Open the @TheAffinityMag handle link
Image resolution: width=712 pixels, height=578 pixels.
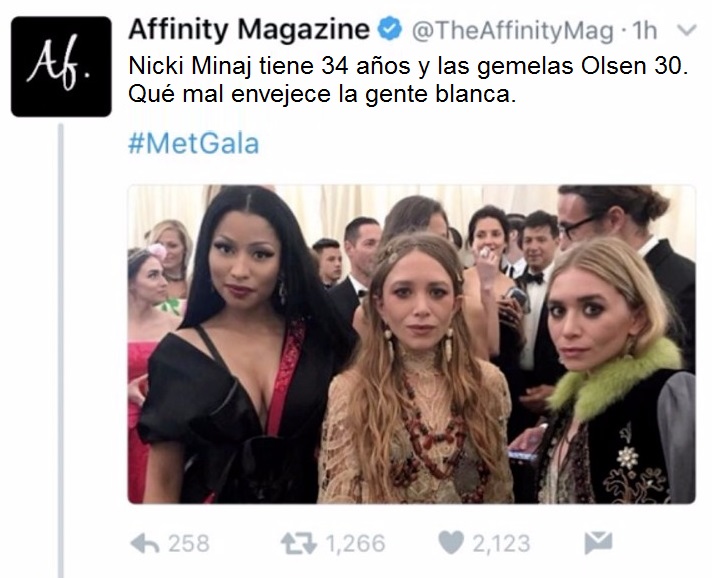(513, 31)
